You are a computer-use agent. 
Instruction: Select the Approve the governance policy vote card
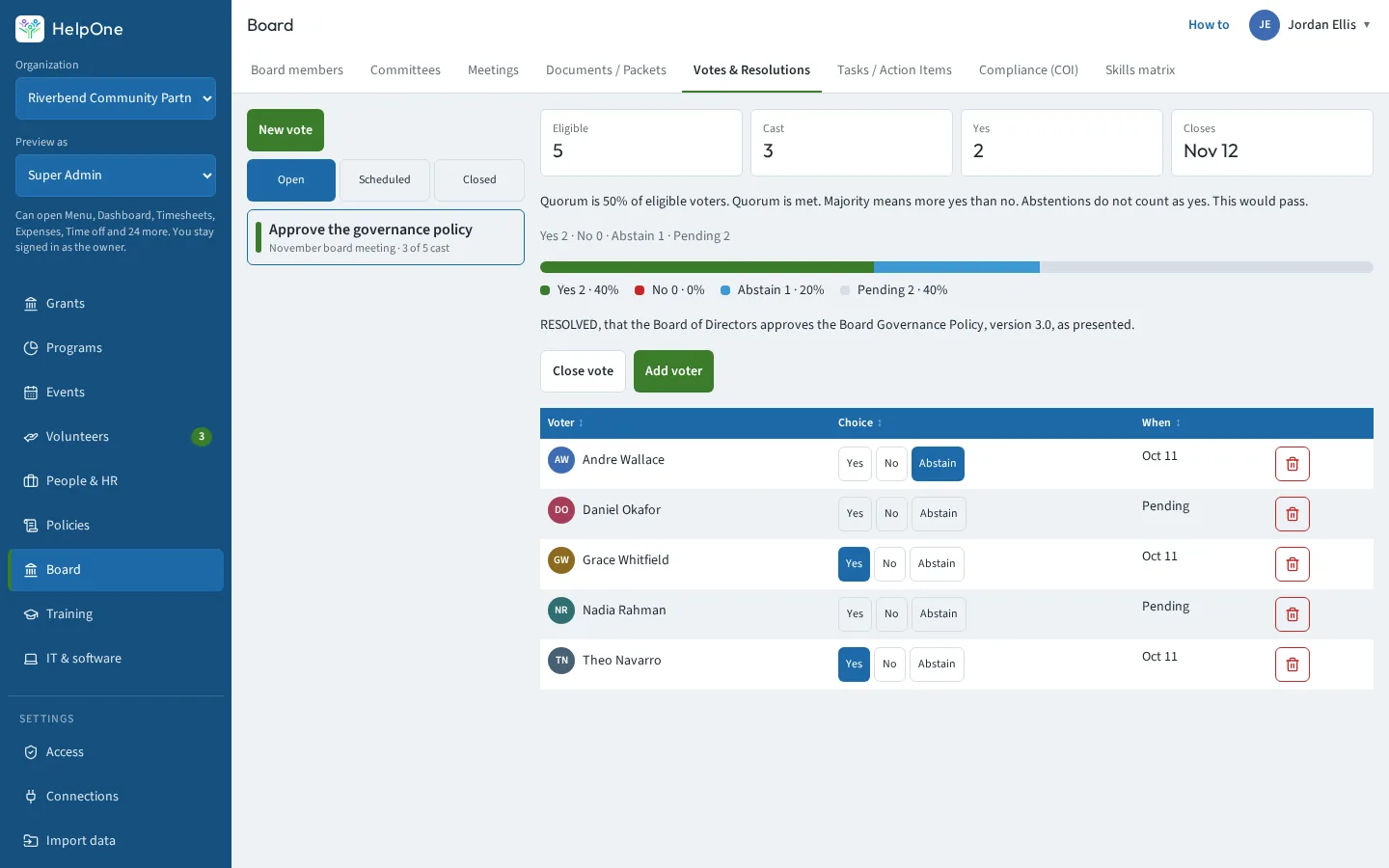(x=386, y=237)
